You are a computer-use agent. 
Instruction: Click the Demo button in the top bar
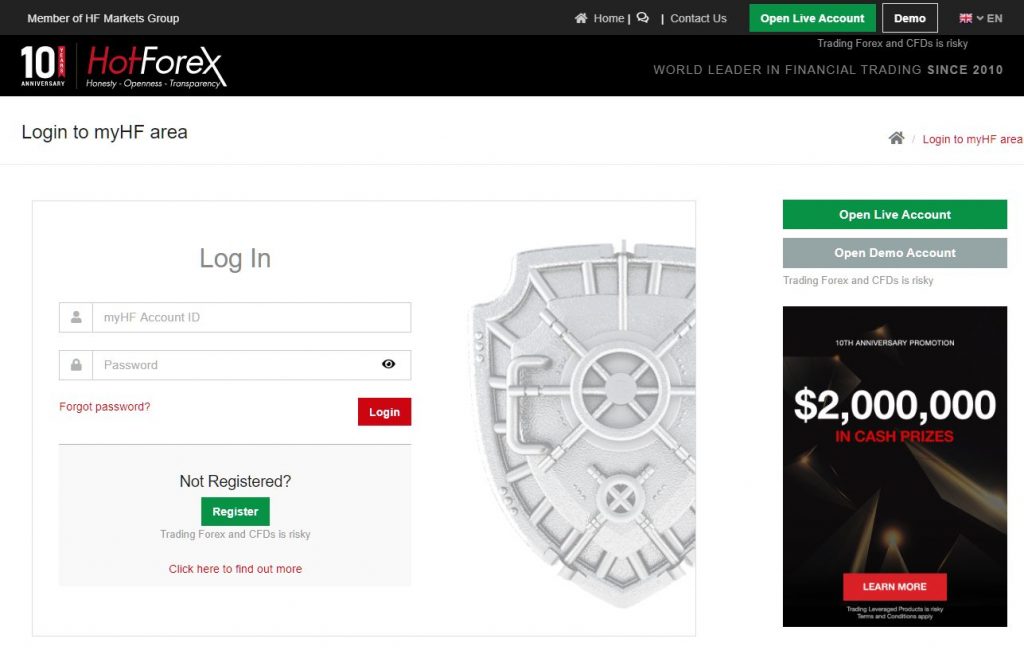click(910, 18)
